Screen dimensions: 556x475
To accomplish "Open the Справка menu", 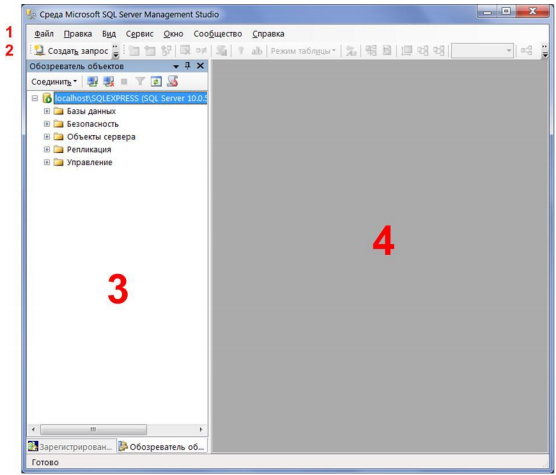I will point(268,34).
